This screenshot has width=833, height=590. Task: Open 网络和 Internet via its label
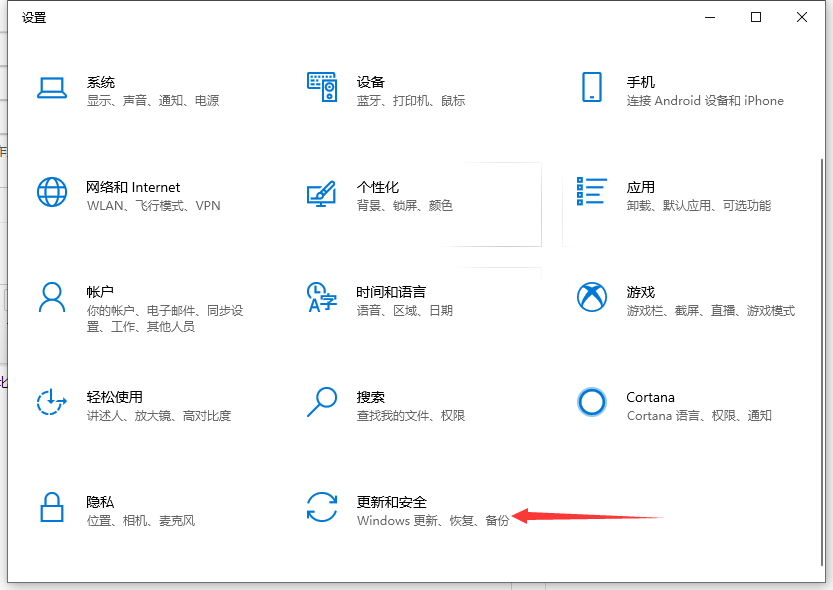click(133, 186)
